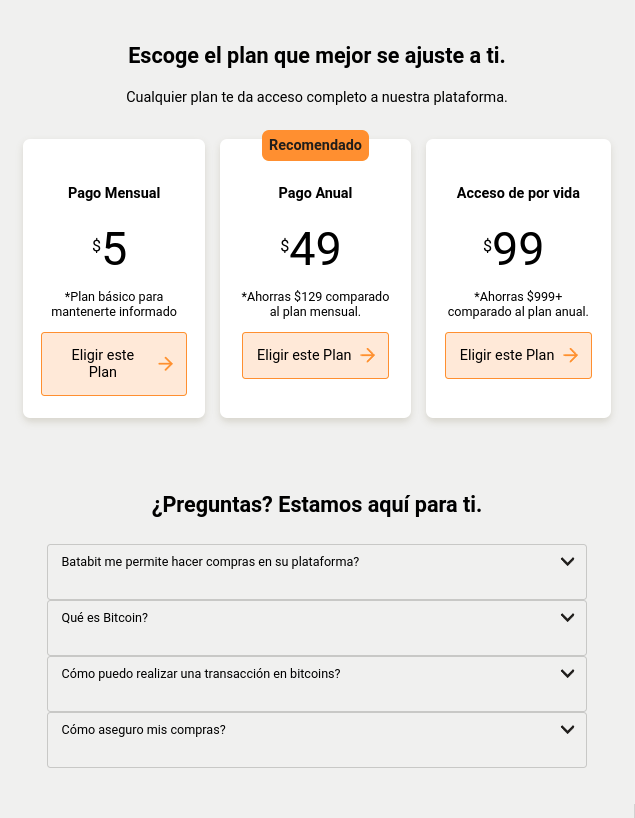Image resolution: width=635 pixels, height=818 pixels.
Task: Select "Eligir este Plan" for lifetime access
Action: [518, 355]
